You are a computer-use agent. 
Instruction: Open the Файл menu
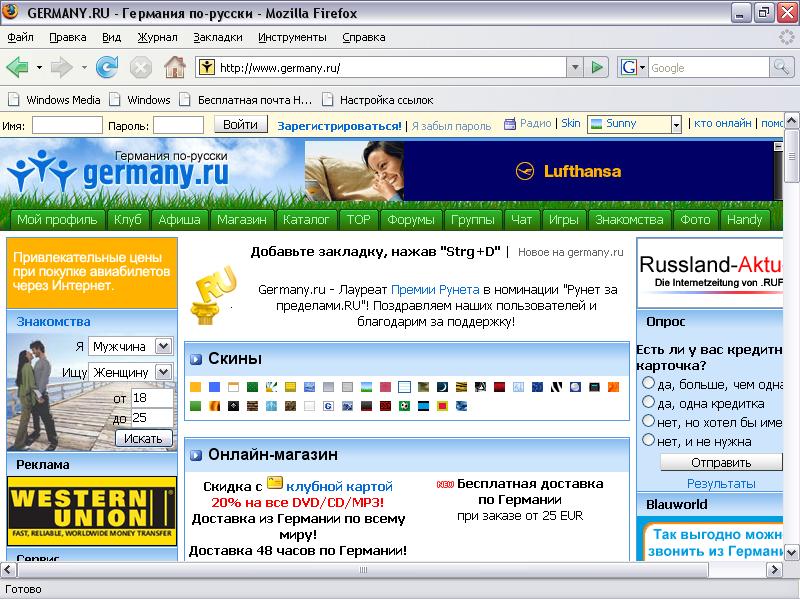(20, 37)
